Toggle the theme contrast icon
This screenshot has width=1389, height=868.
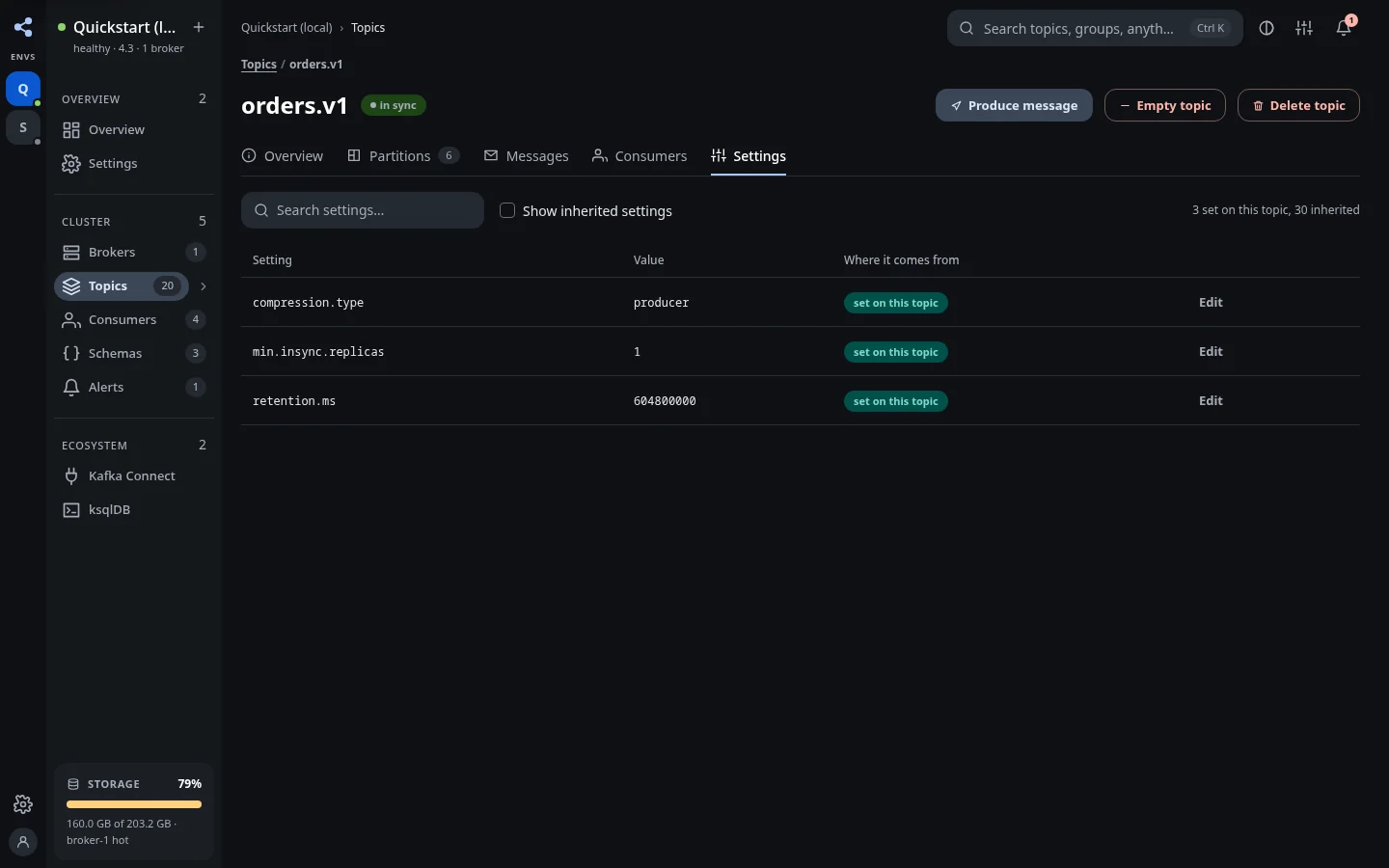pyautogui.click(x=1266, y=28)
